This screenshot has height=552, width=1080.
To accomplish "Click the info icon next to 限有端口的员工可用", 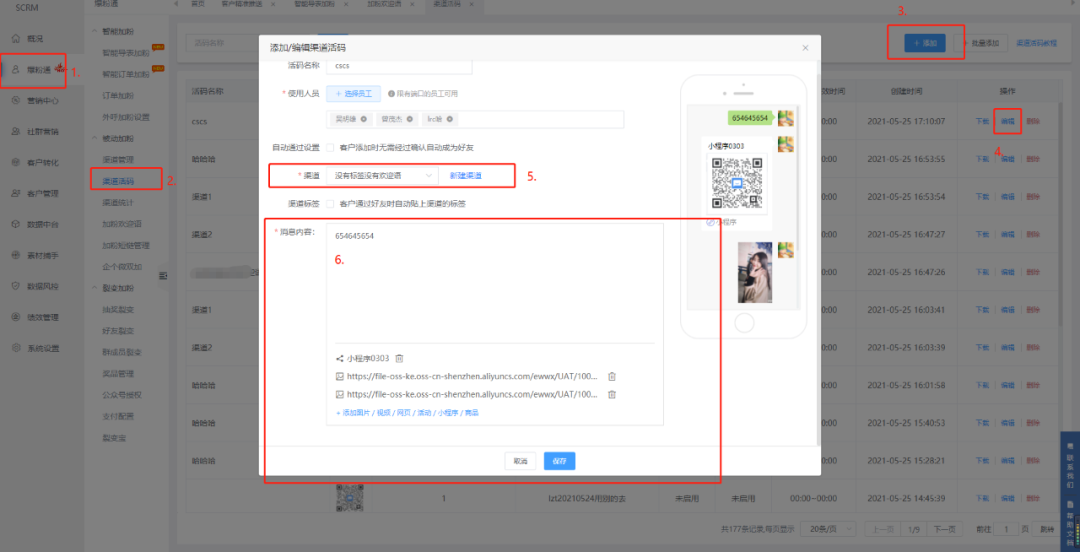I will pos(391,94).
